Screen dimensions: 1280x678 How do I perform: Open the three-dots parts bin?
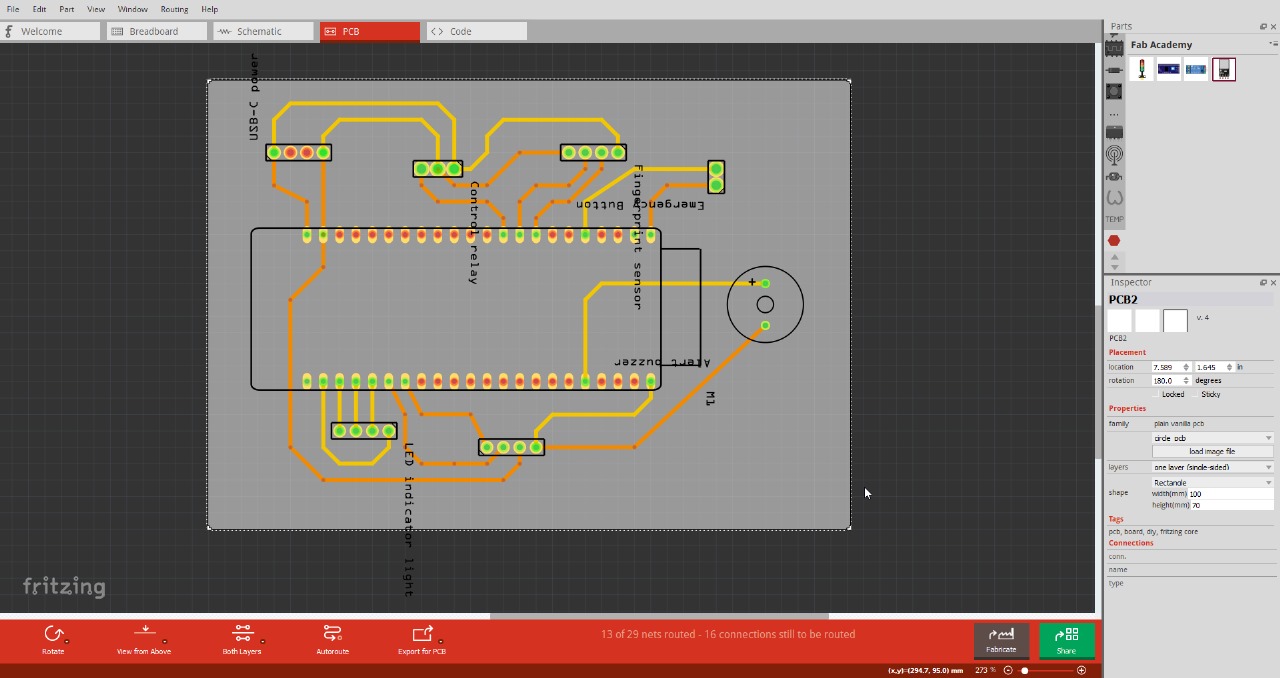click(x=1114, y=114)
